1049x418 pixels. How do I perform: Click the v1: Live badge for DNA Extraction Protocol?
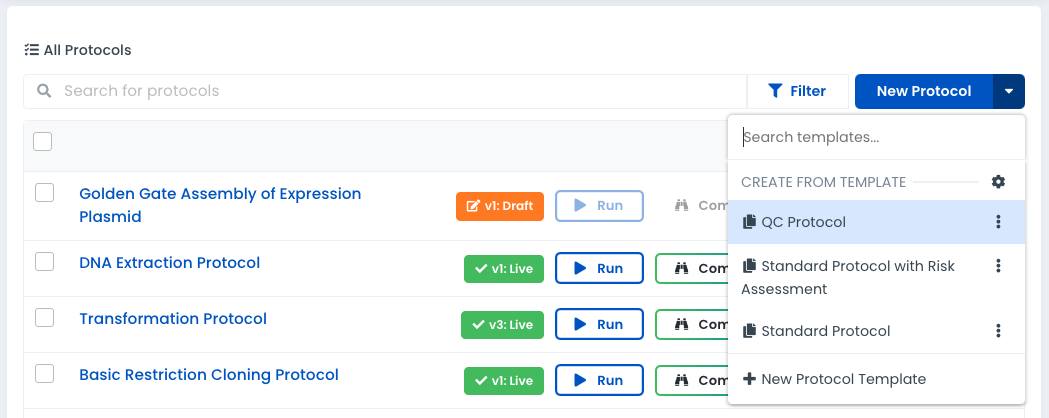tap(504, 269)
